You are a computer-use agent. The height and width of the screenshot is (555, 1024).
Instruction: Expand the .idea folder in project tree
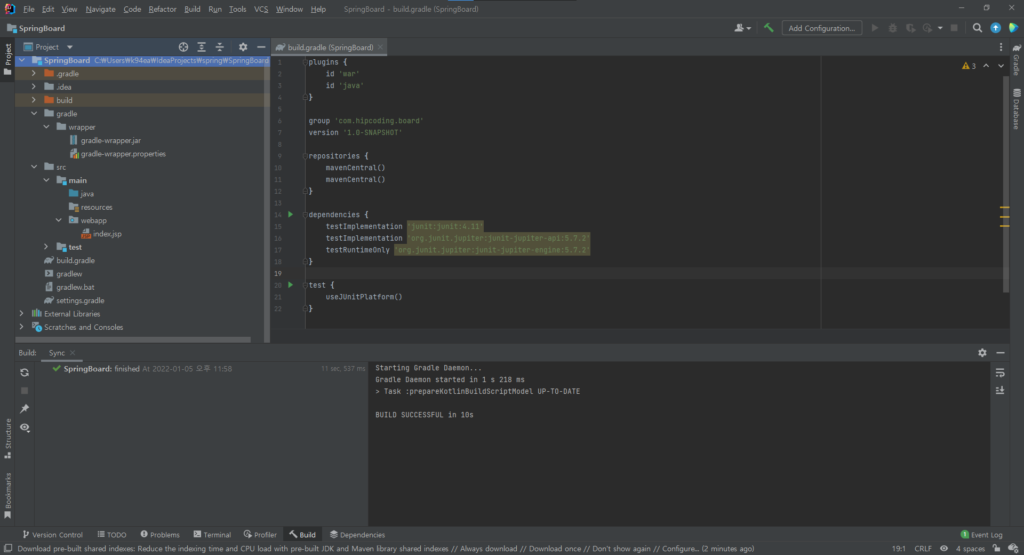point(35,87)
